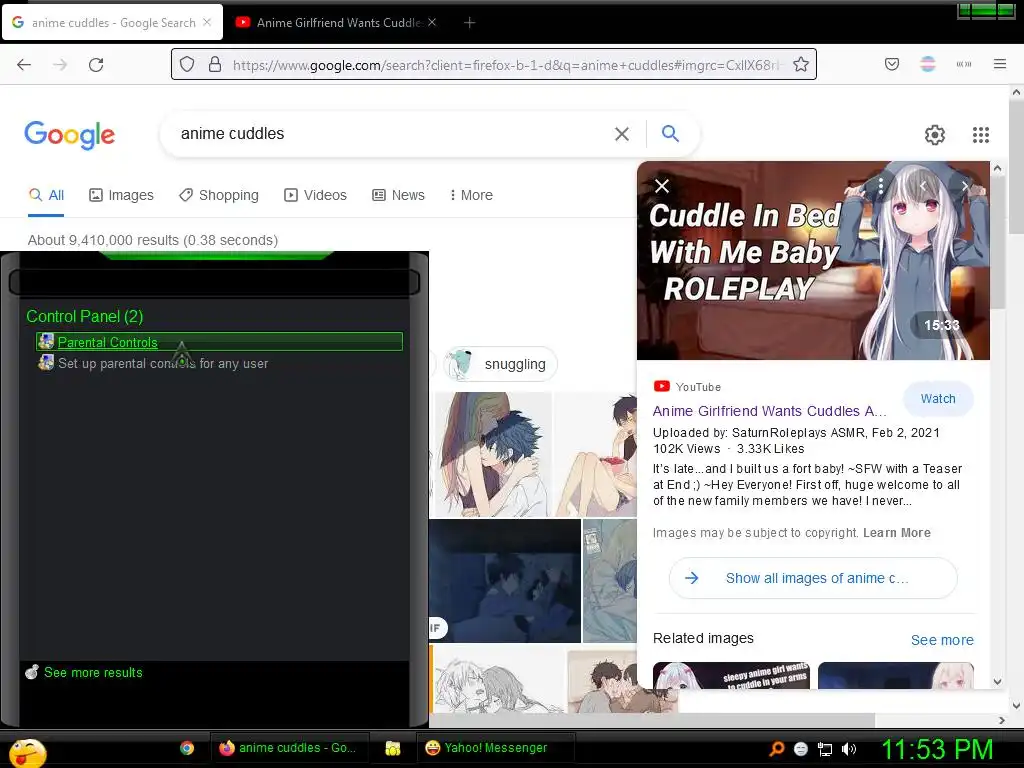Click the YouTube source icon in panel
The height and width of the screenshot is (768, 1024).
point(662,386)
